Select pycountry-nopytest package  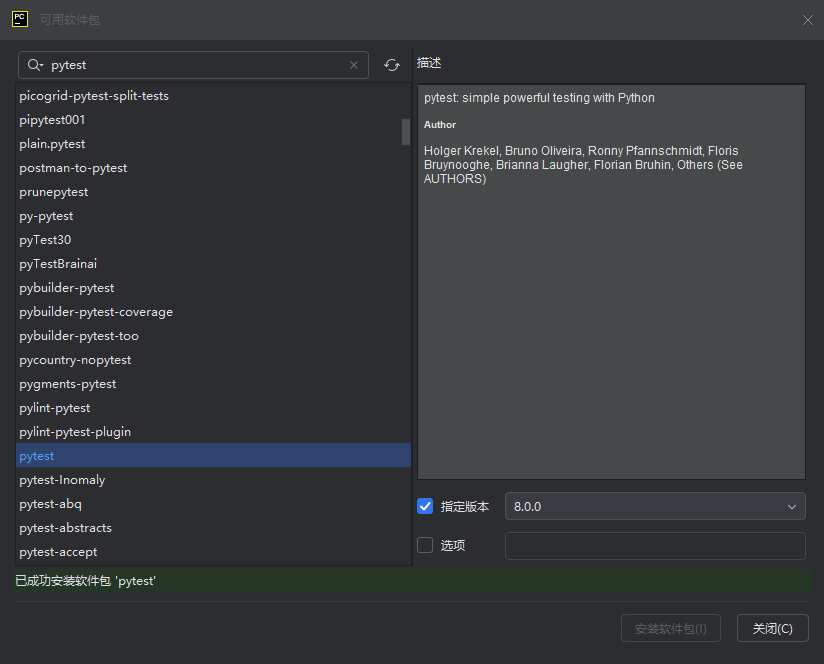pos(213,360)
